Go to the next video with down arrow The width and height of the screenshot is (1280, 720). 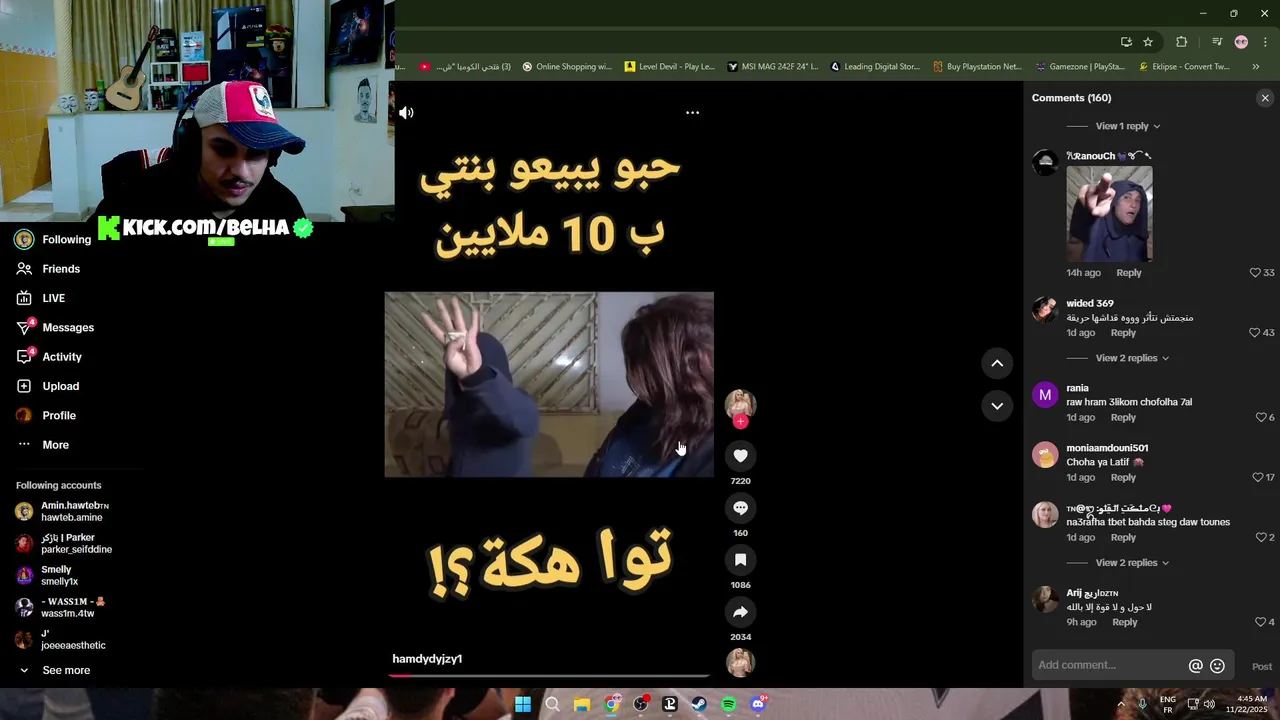click(997, 406)
